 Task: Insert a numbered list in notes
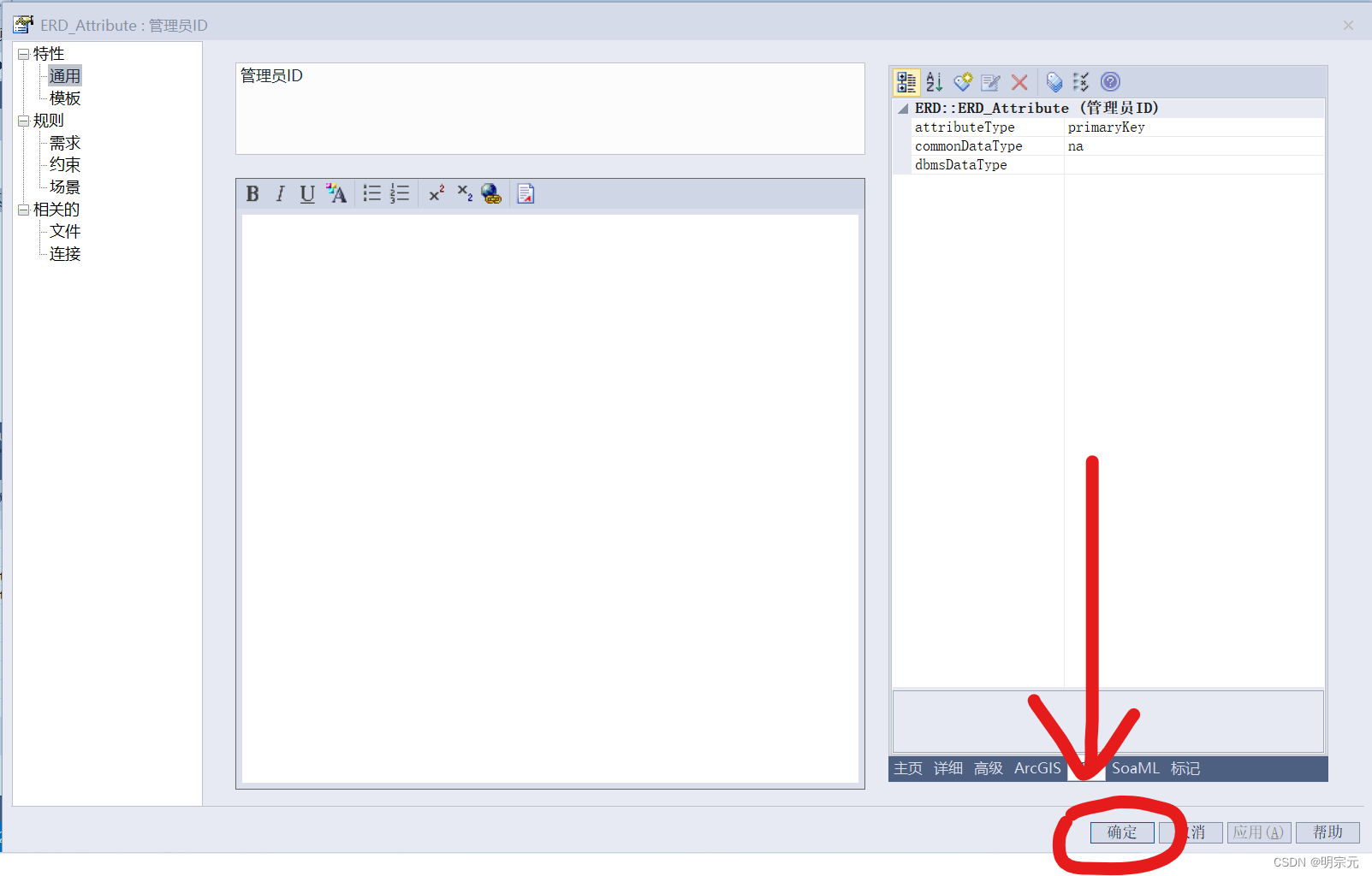400,194
